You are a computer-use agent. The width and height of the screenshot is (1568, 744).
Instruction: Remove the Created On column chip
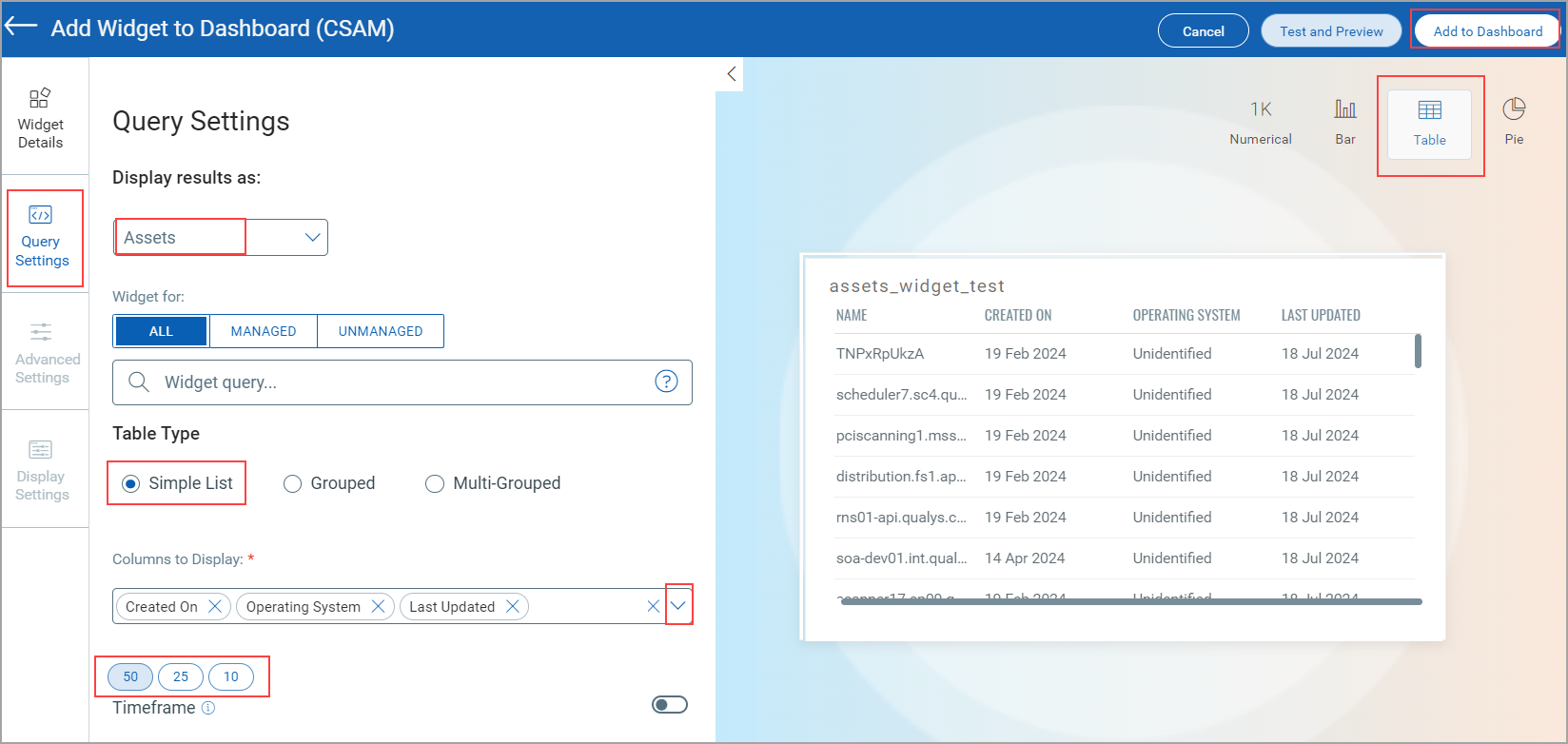(x=215, y=606)
